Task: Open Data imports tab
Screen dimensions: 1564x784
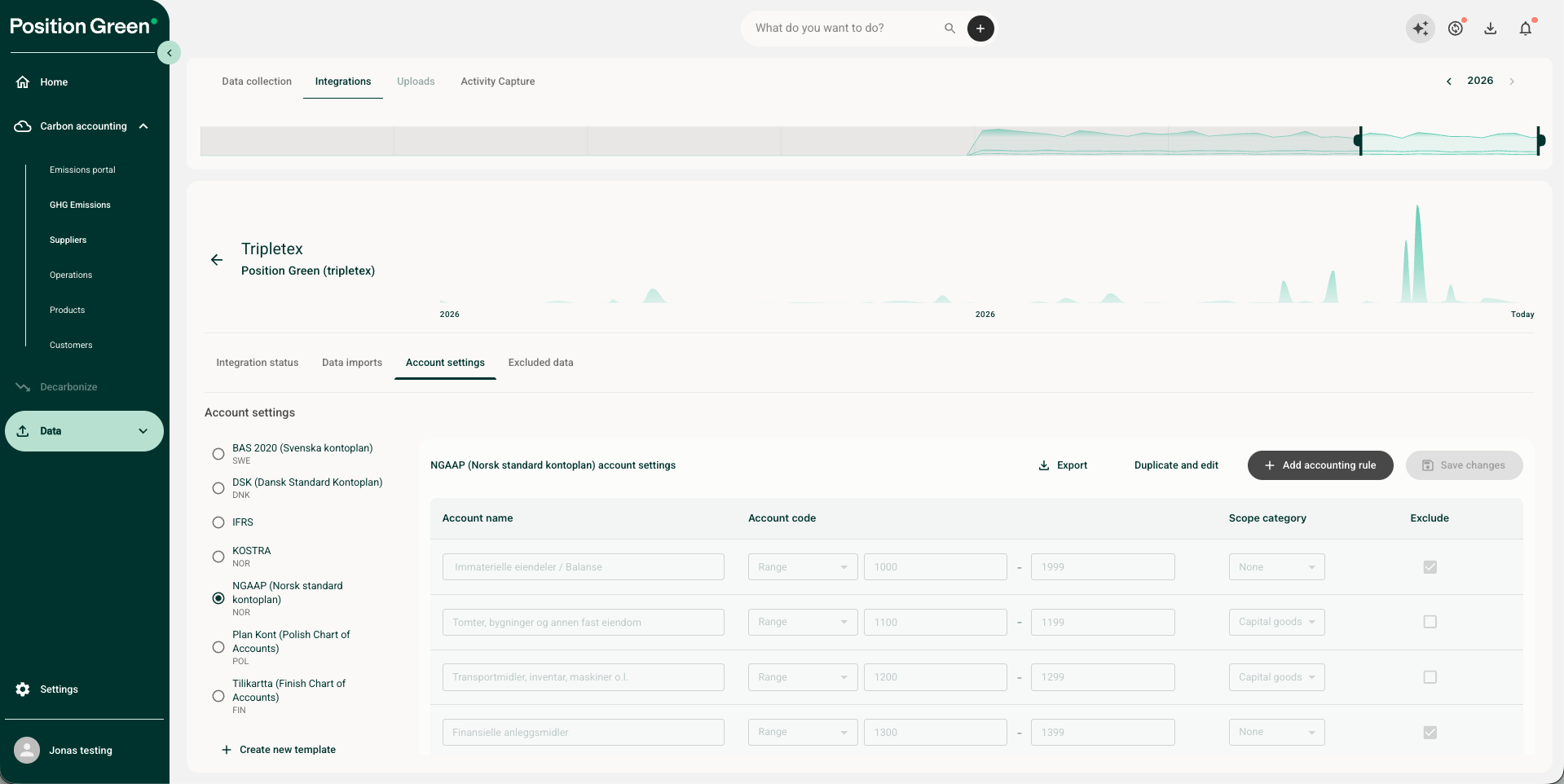Action: [352, 363]
